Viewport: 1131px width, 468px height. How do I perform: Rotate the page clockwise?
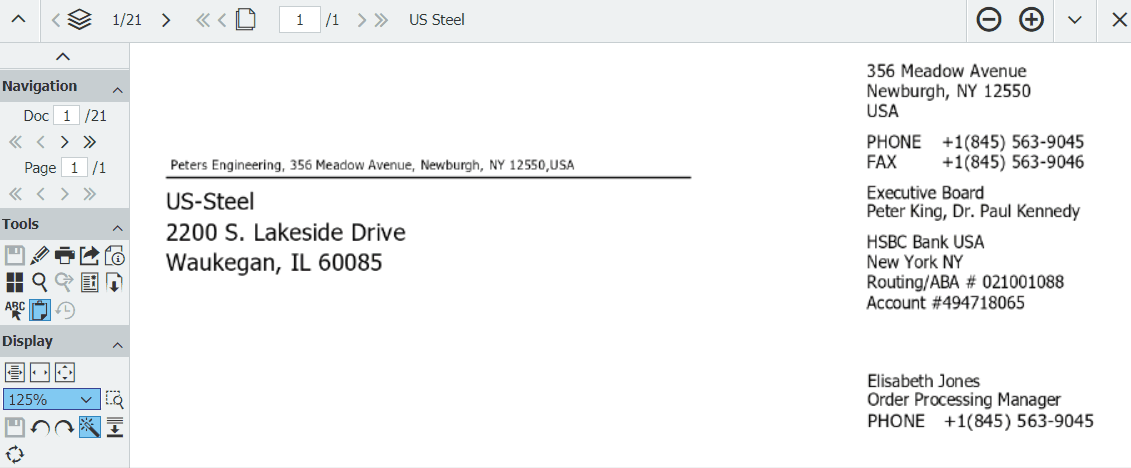[65, 428]
